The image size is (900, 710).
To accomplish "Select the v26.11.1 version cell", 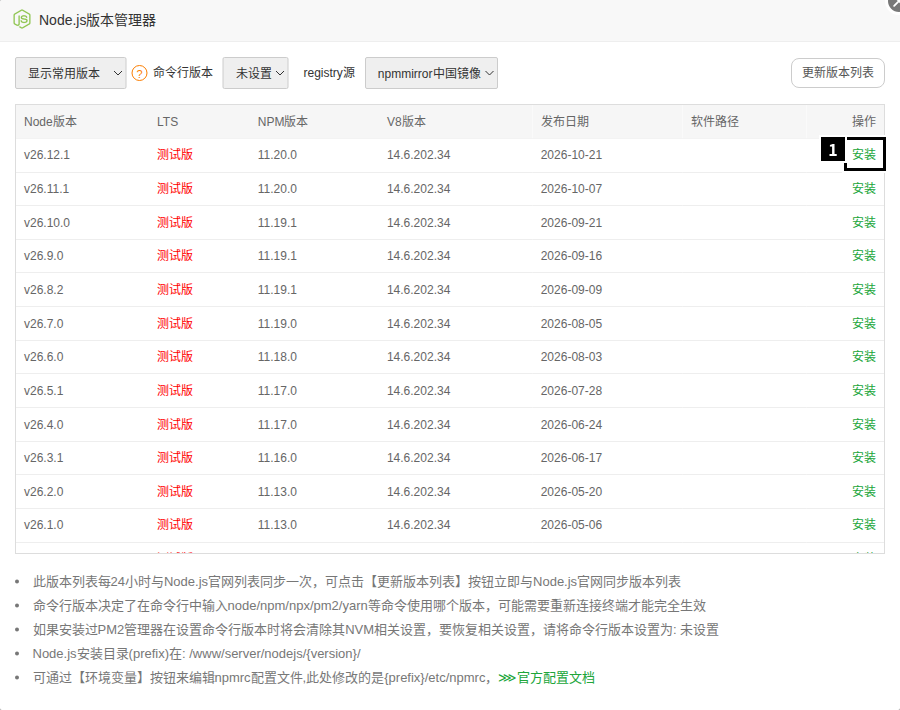I will pyautogui.click(x=46, y=189).
